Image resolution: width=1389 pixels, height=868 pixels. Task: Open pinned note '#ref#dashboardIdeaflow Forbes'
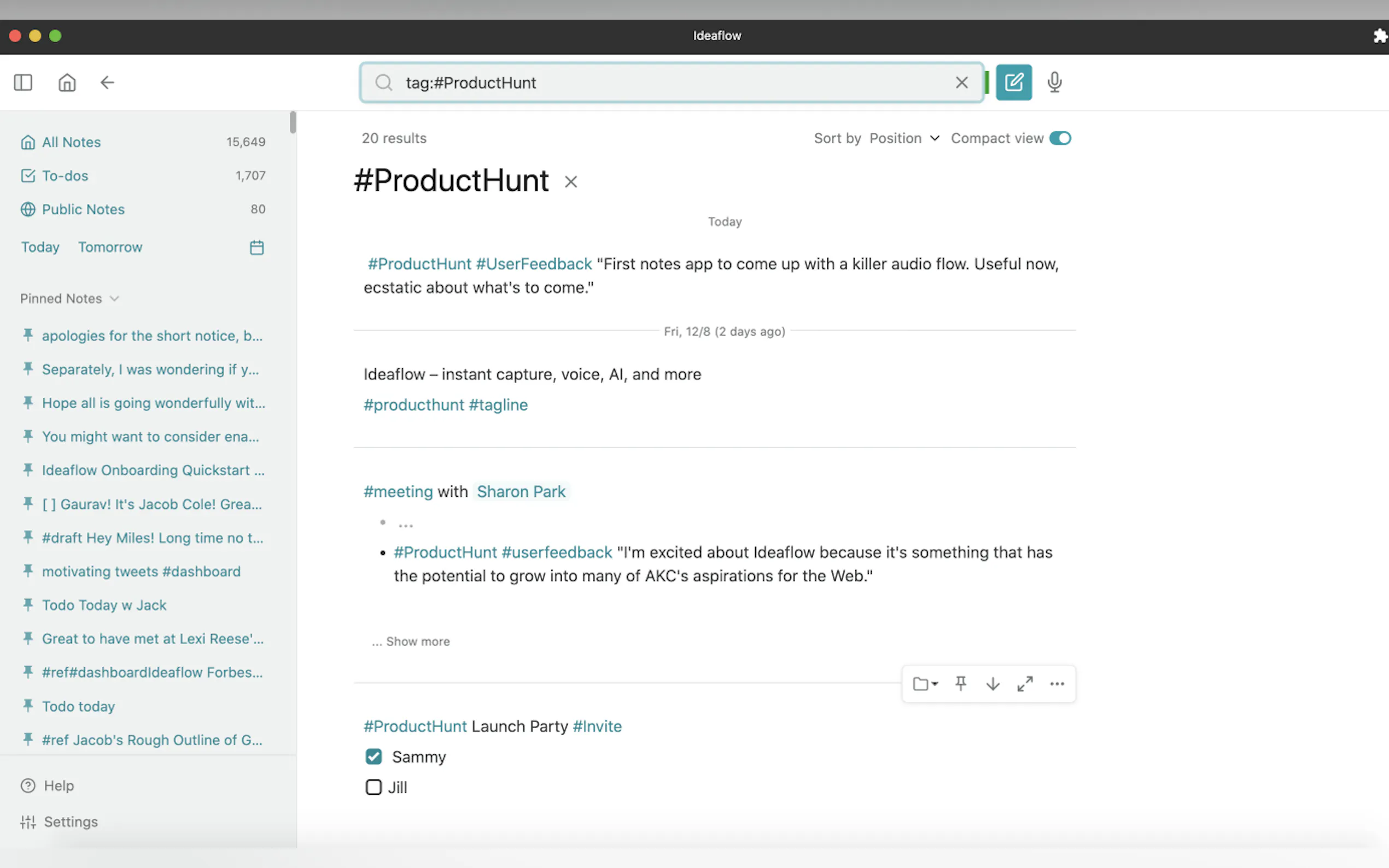153,672
